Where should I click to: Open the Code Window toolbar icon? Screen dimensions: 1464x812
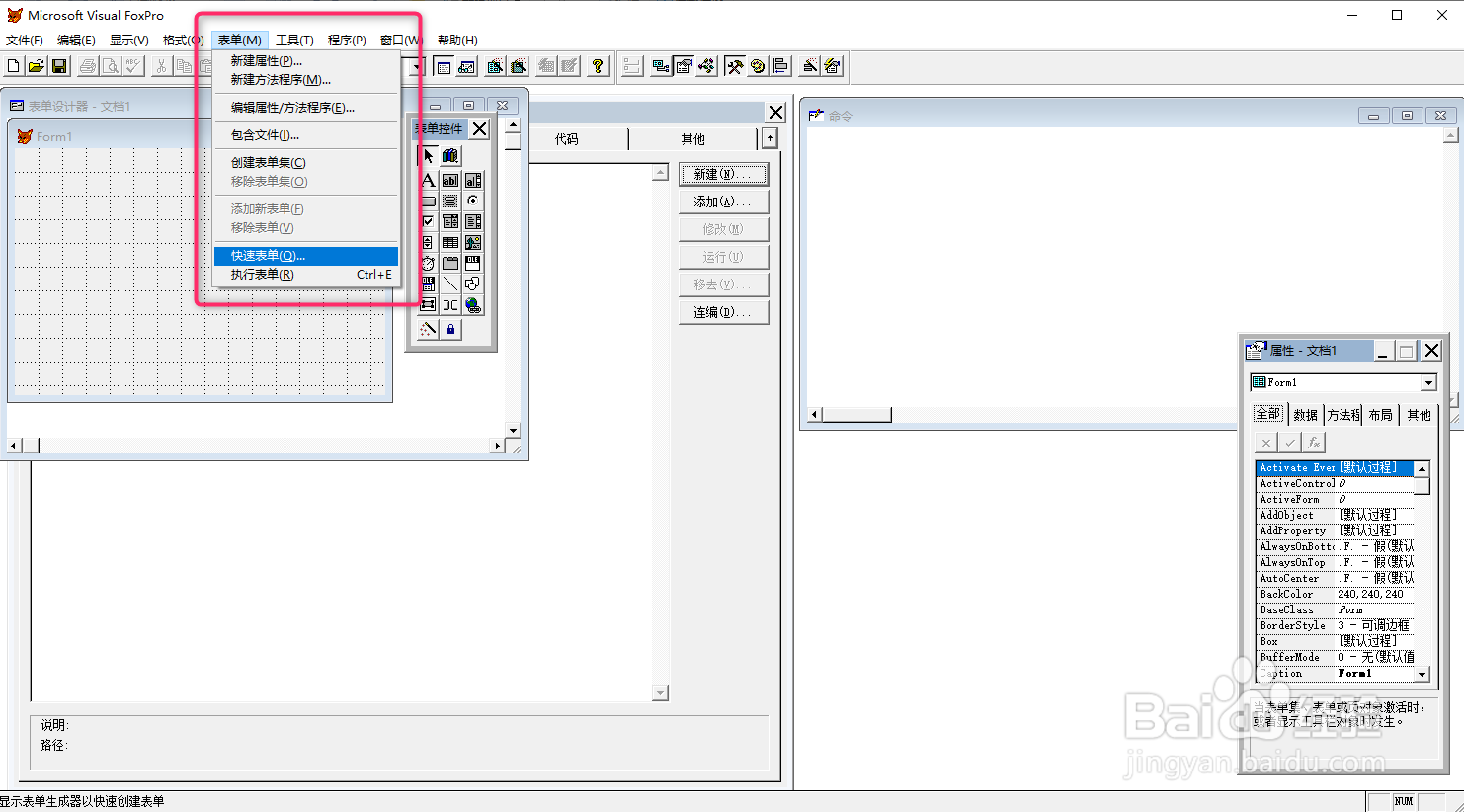[706, 66]
